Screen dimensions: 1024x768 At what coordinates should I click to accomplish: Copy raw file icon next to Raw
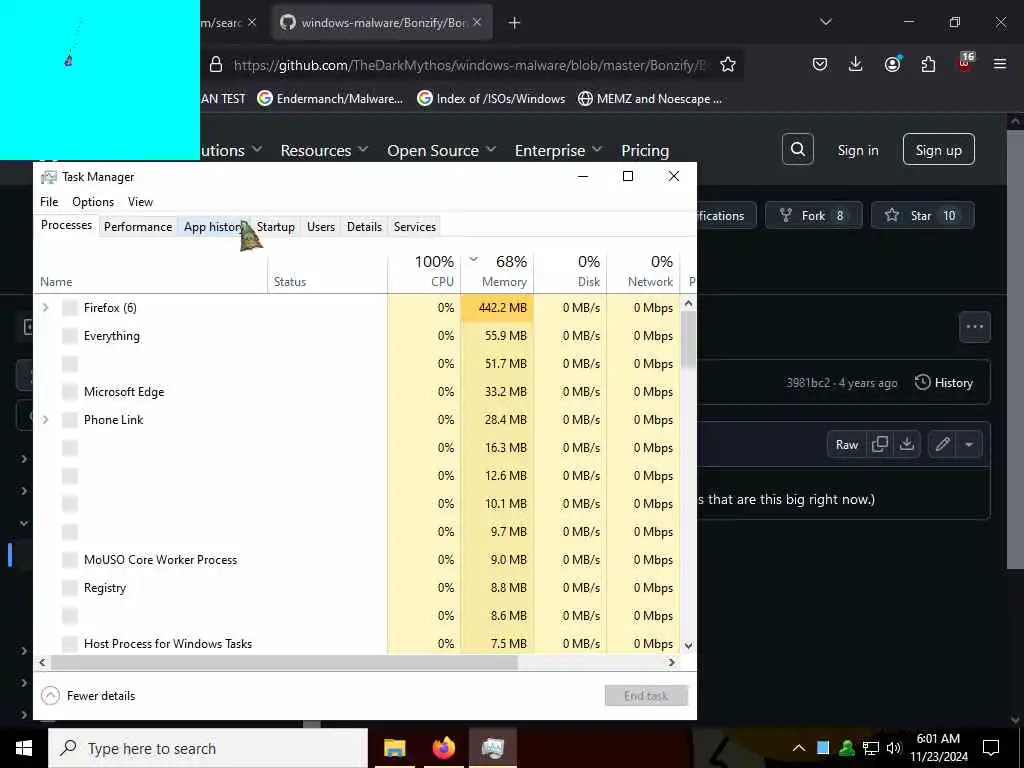880,444
